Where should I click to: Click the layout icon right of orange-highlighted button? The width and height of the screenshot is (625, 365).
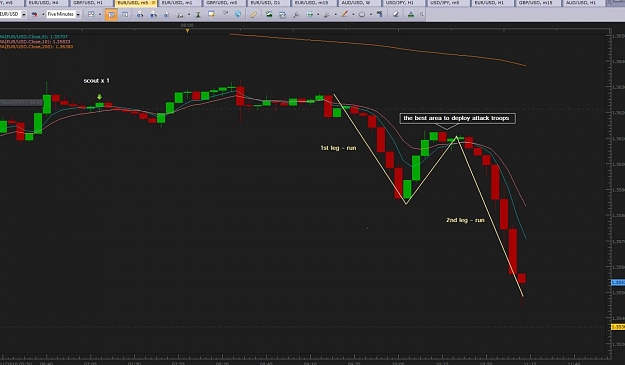pyautogui.click(x=125, y=14)
